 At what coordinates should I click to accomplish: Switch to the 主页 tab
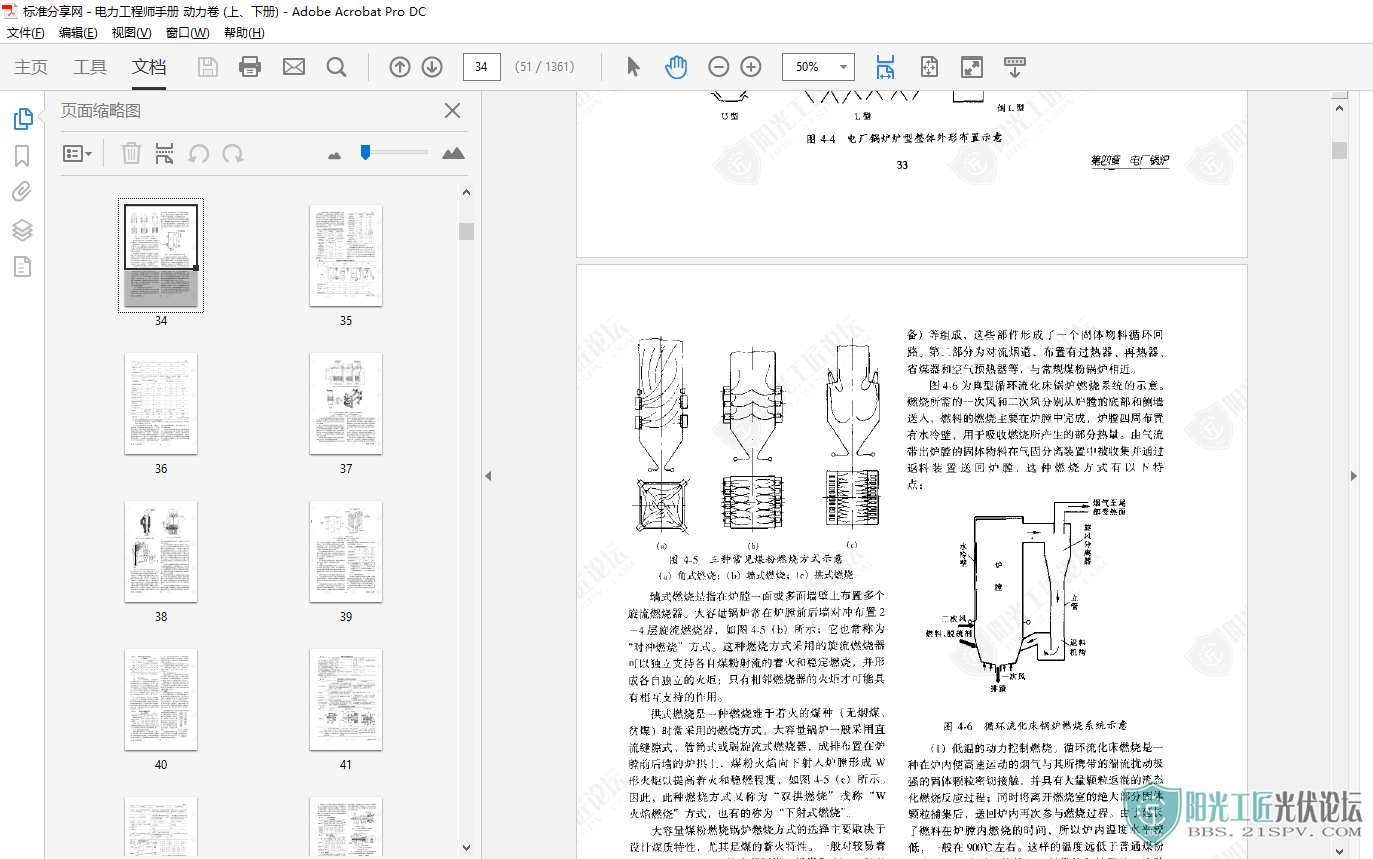pyautogui.click(x=31, y=67)
